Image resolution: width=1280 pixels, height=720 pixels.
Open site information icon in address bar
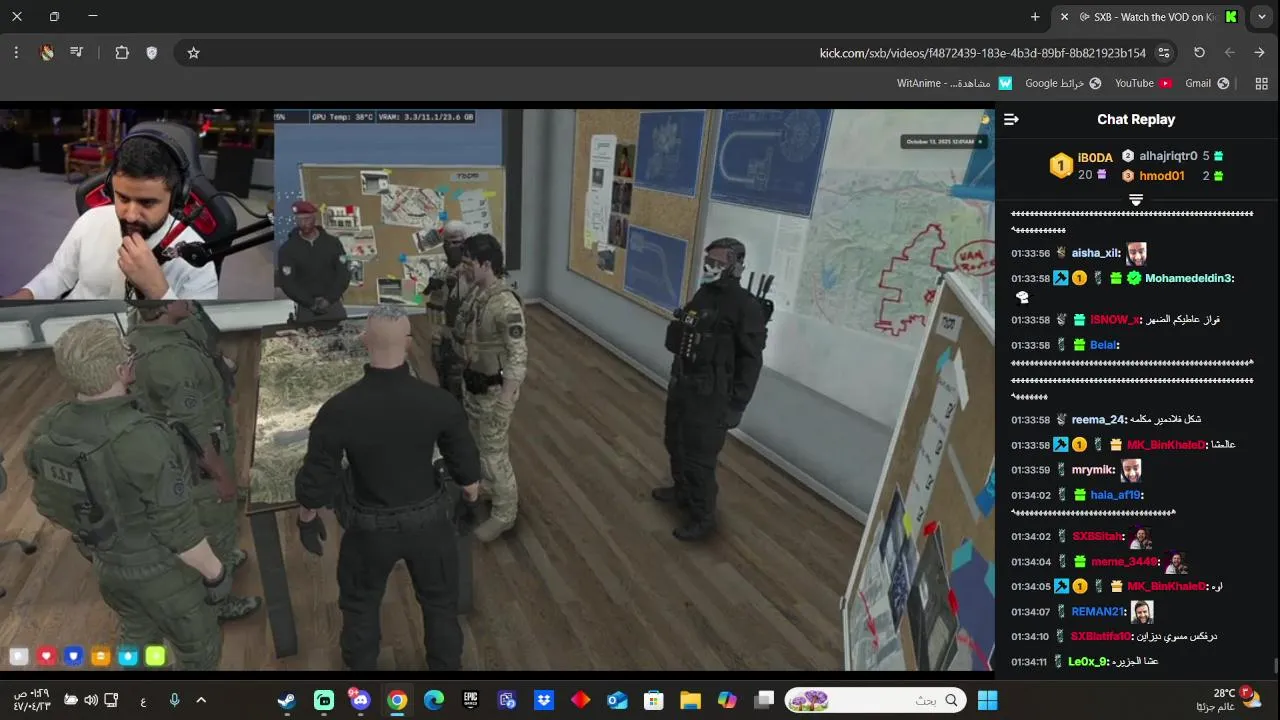[1164, 53]
